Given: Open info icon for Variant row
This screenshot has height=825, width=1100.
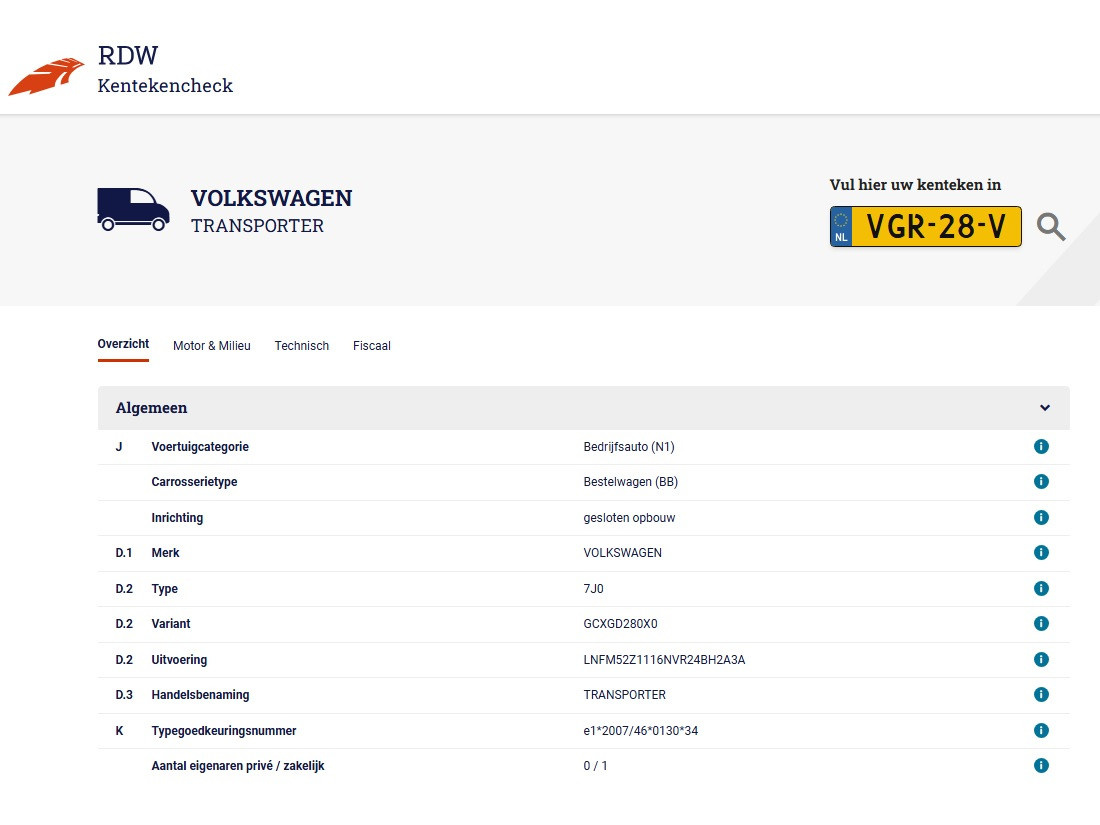Looking at the screenshot, I should [x=1041, y=623].
